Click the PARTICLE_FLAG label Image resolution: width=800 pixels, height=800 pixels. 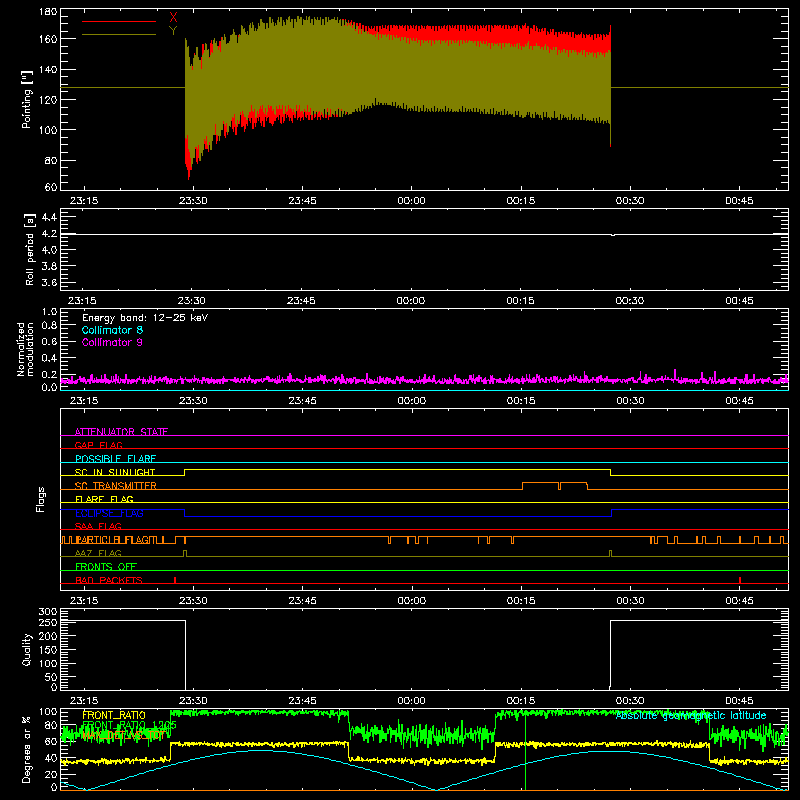[113, 540]
